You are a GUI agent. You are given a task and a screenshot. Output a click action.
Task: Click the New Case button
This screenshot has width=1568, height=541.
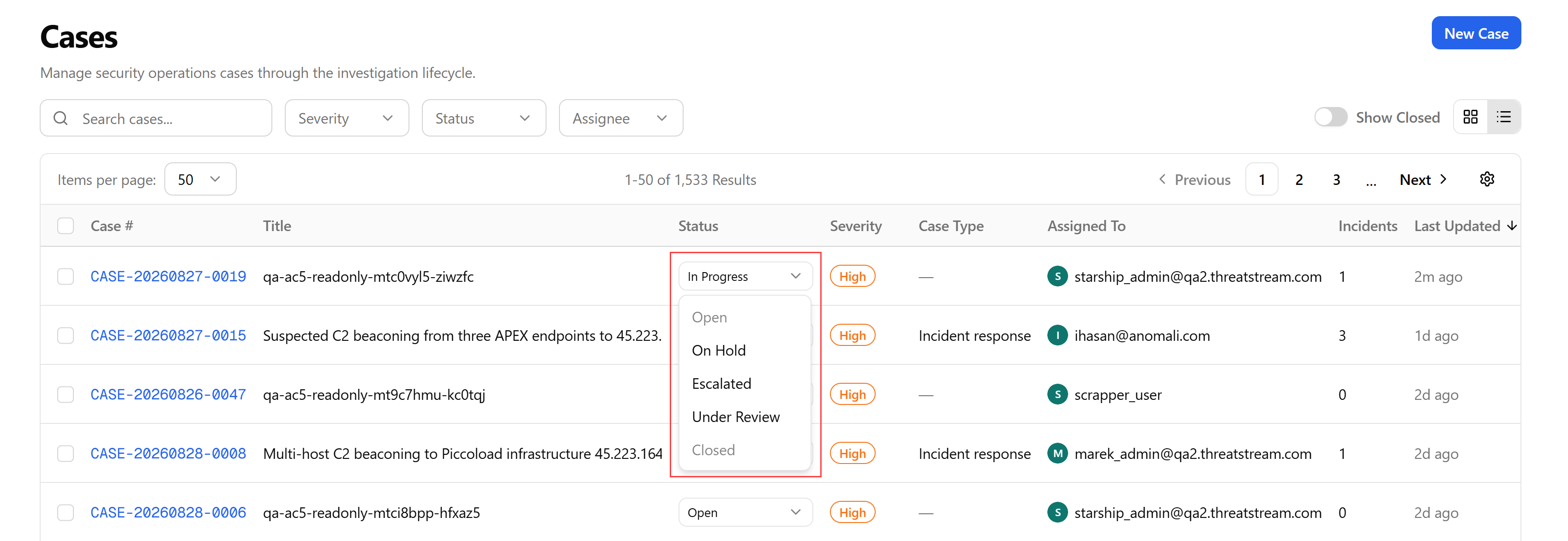pyautogui.click(x=1476, y=33)
